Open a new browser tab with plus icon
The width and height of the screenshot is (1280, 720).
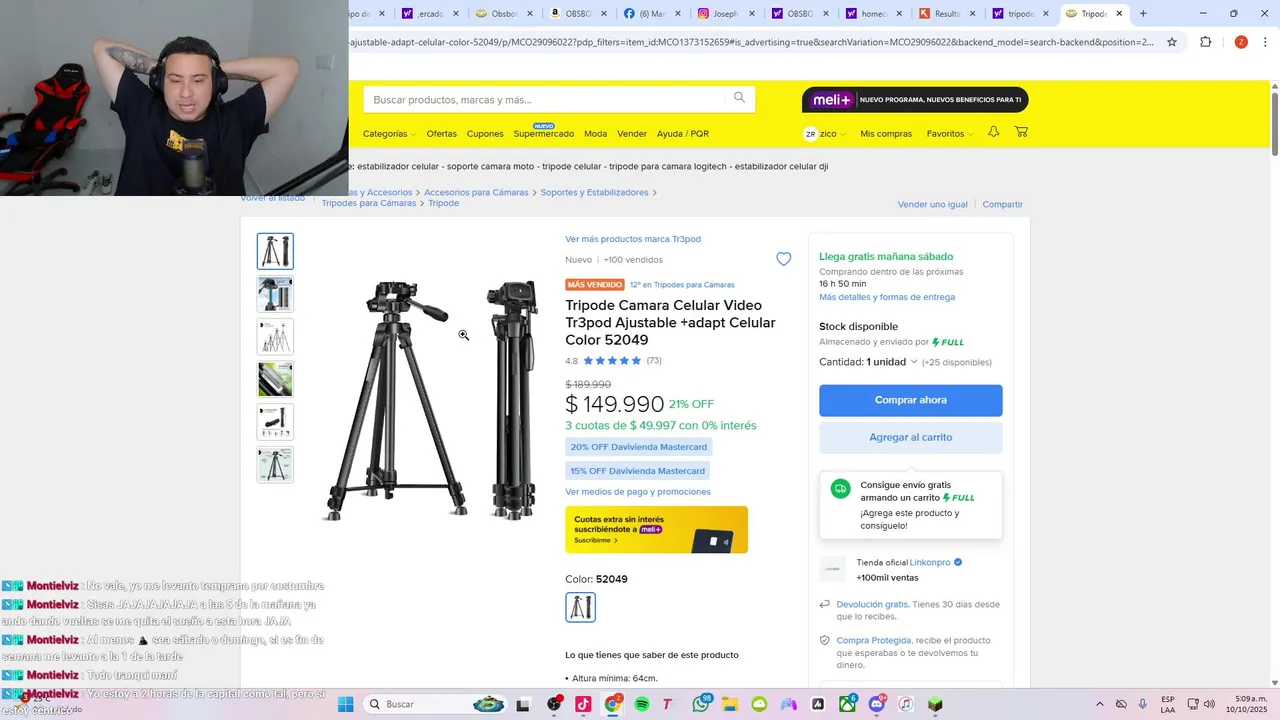pyautogui.click(x=1143, y=14)
